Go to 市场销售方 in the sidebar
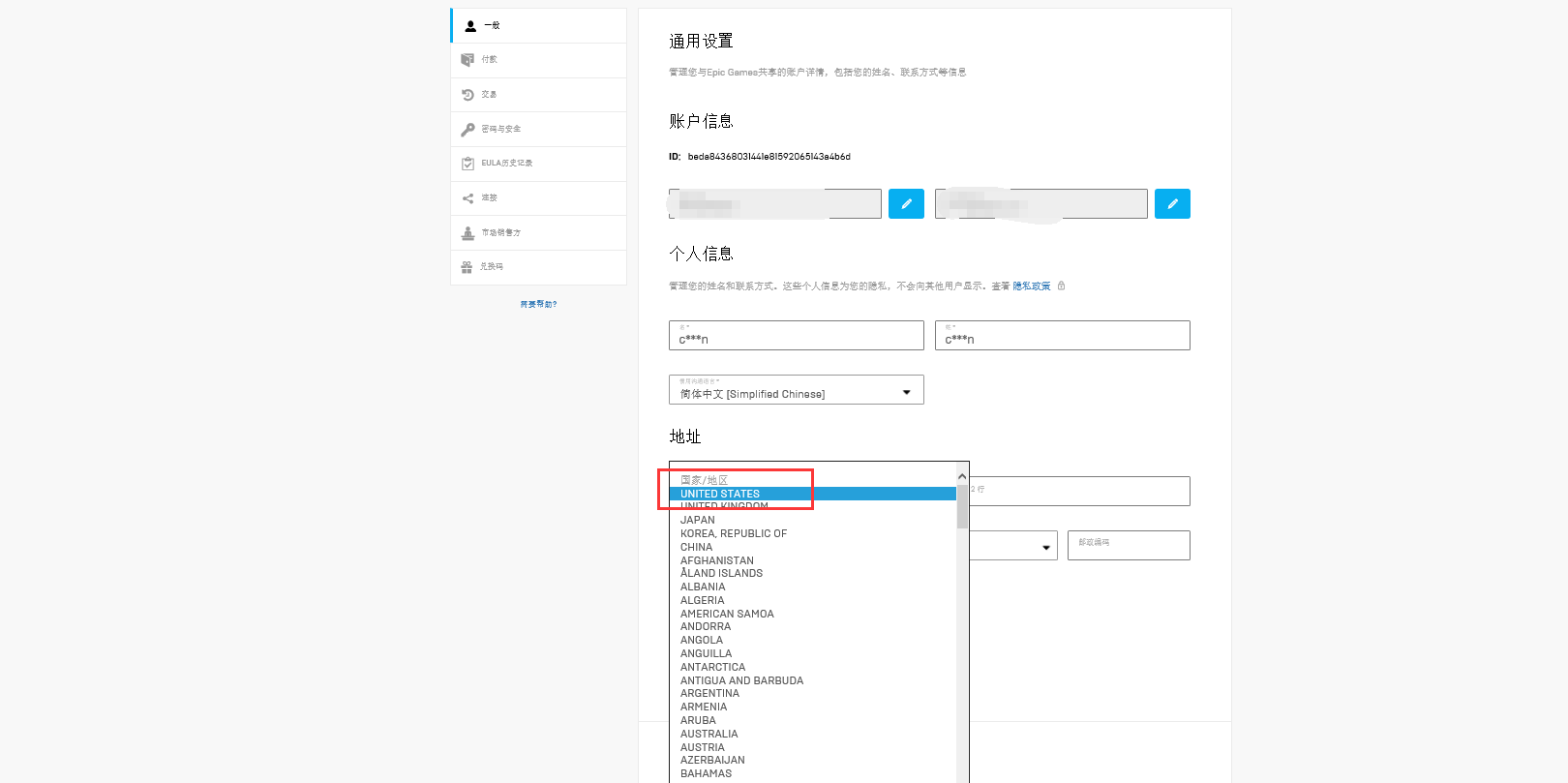 pos(538,232)
